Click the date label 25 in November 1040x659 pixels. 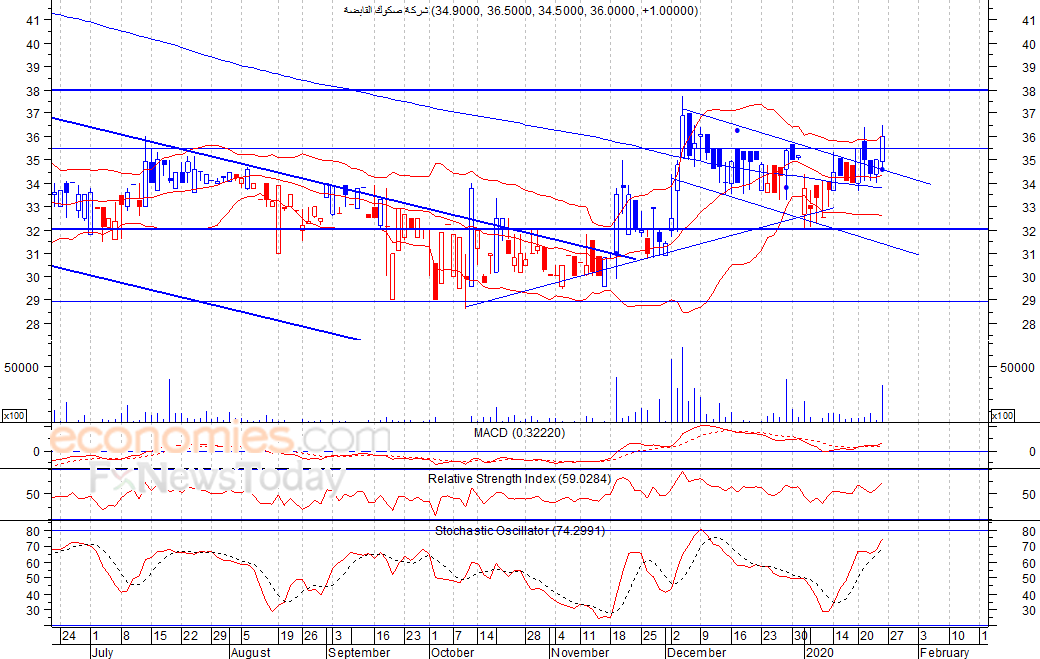point(649,636)
